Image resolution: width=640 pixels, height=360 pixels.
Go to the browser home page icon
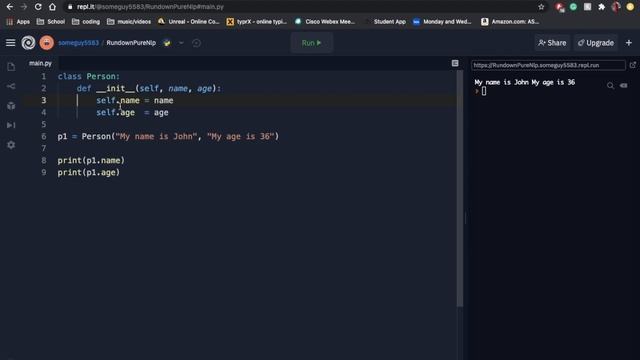52,7
